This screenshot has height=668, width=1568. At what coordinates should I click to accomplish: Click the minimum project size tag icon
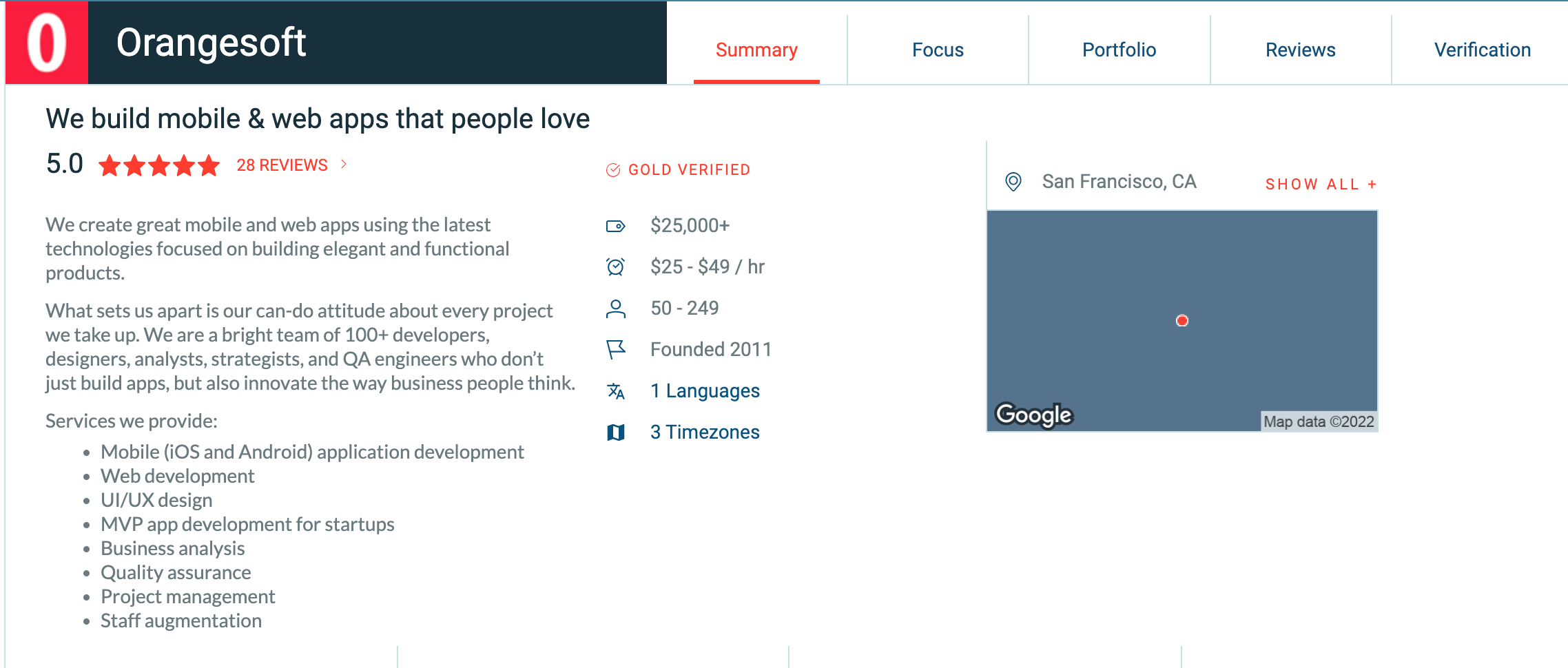point(615,226)
